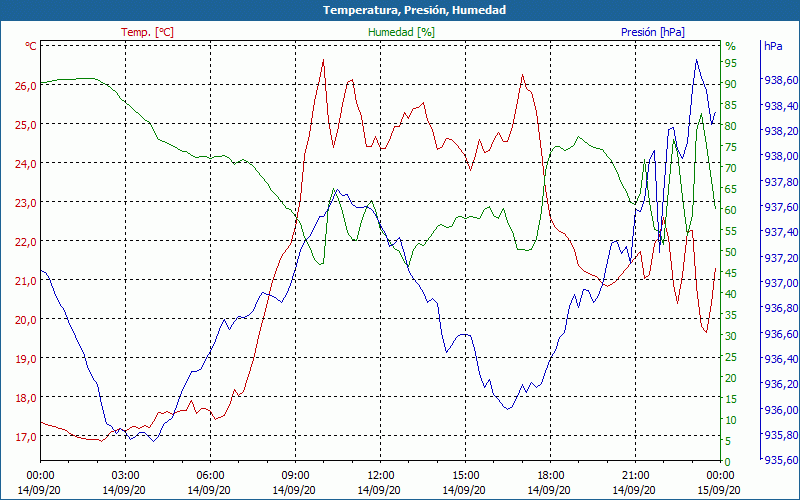Click the 90 humidity axis value
This screenshot has height=500, width=800.
point(731,84)
